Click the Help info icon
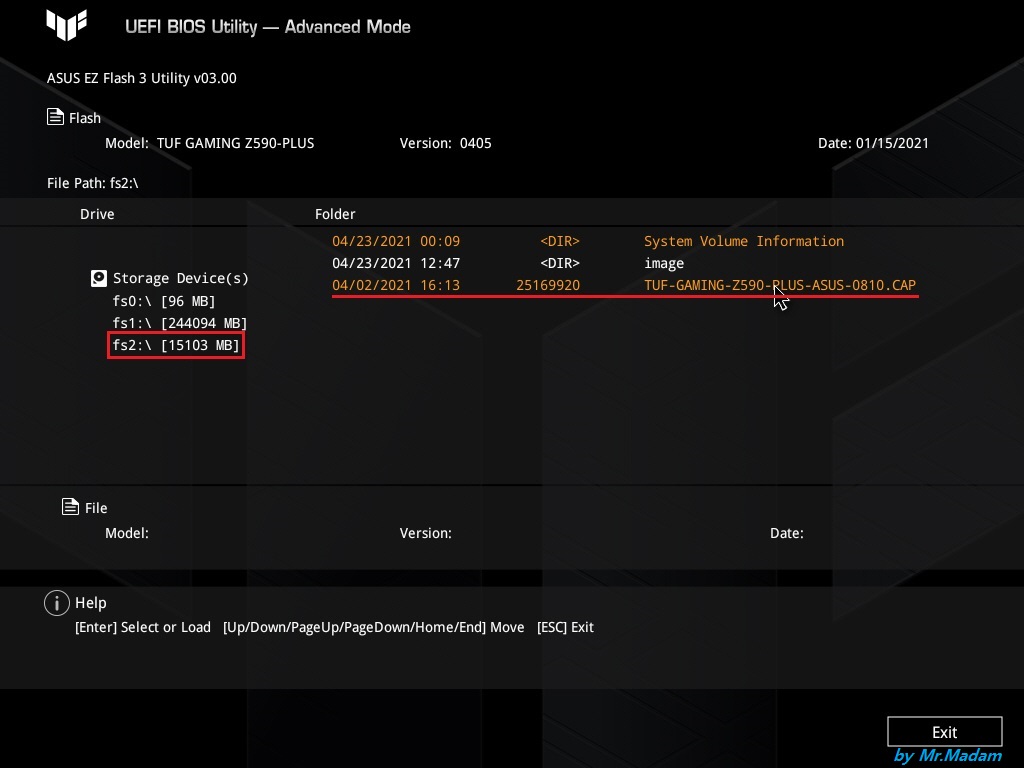The width and height of the screenshot is (1024, 768). [x=57, y=603]
